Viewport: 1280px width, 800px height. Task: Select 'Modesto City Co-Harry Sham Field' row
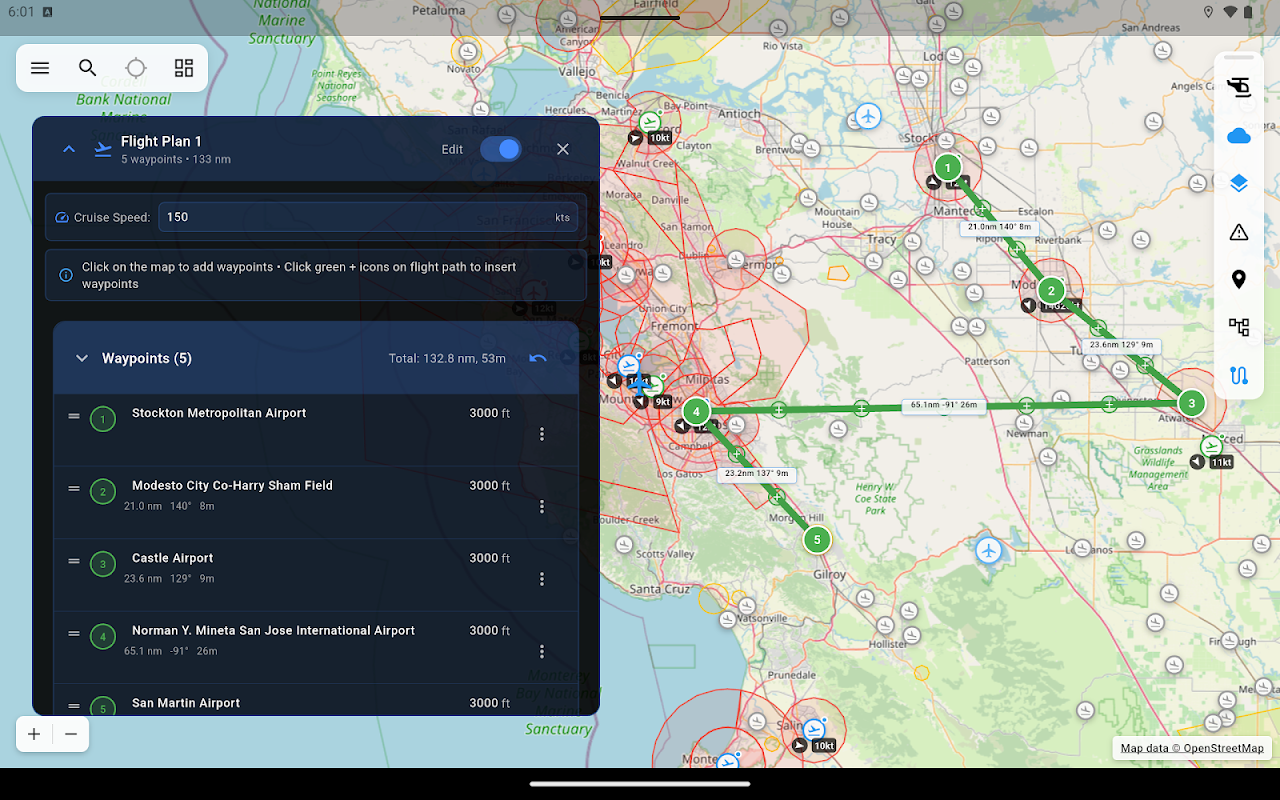pos(316,503)
